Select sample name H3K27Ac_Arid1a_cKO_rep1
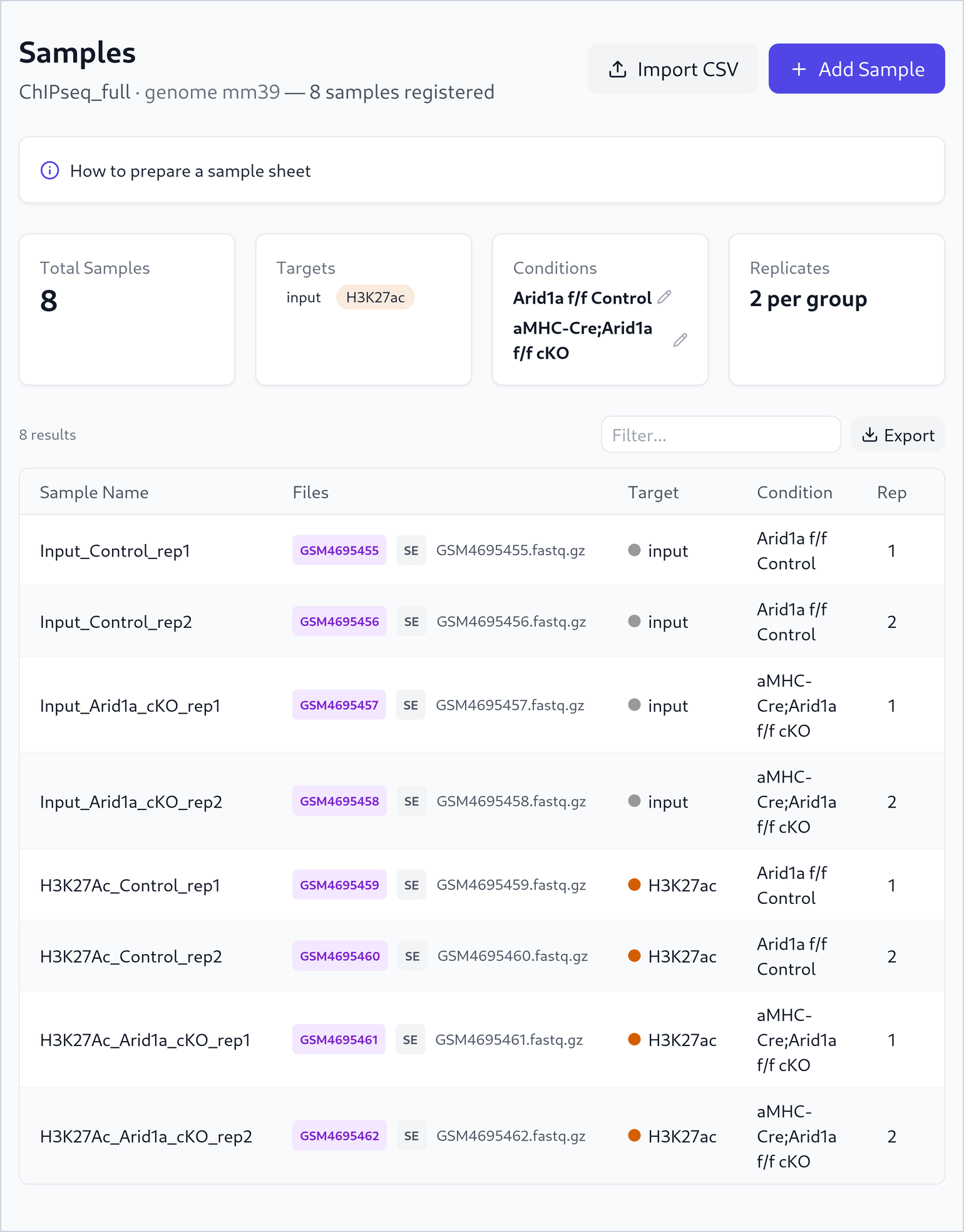 click(145, 1040)
